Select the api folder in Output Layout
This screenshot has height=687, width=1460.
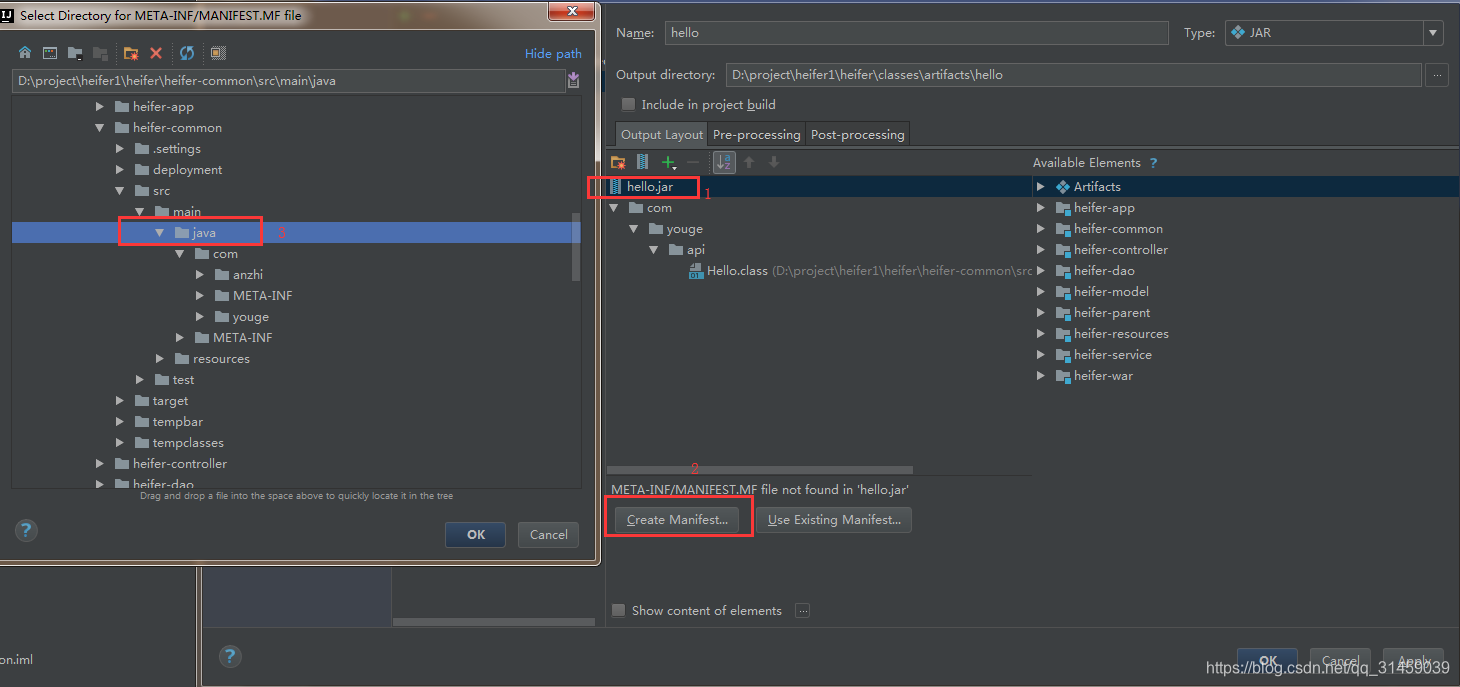point(695,250)
